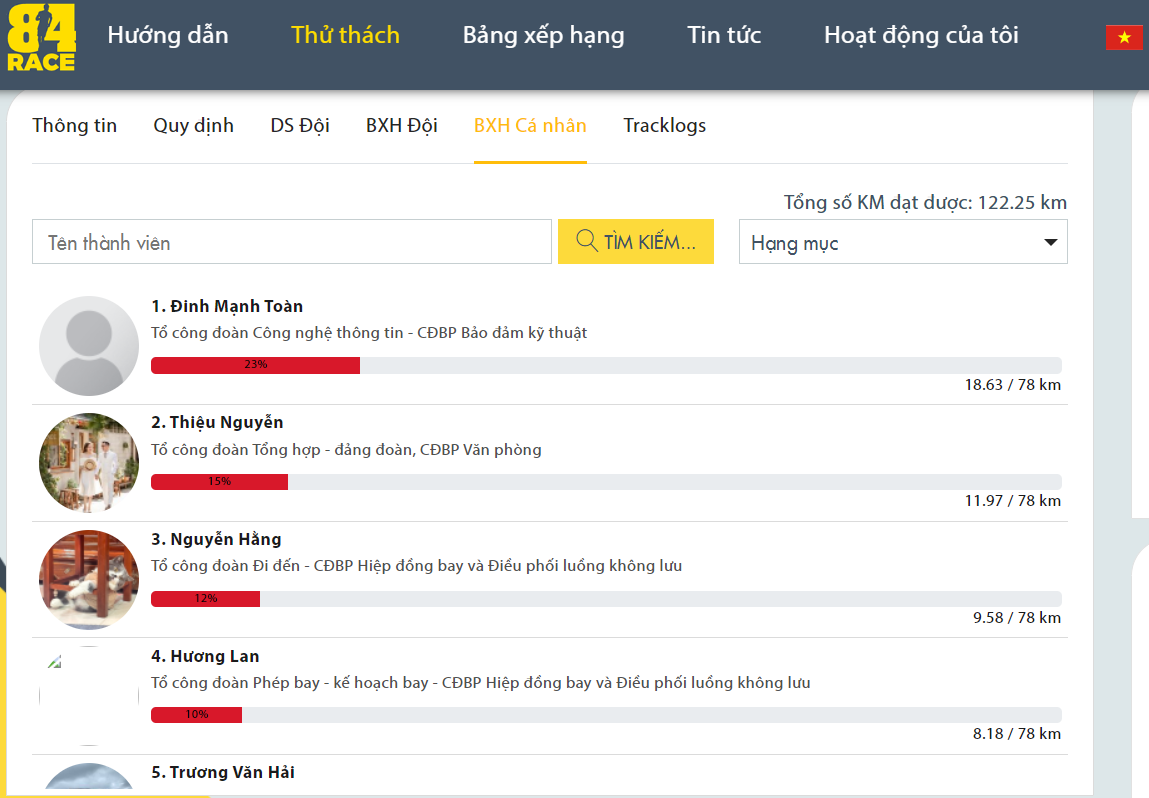
Task: Go to Thử thách page
Action: [345, 36]
